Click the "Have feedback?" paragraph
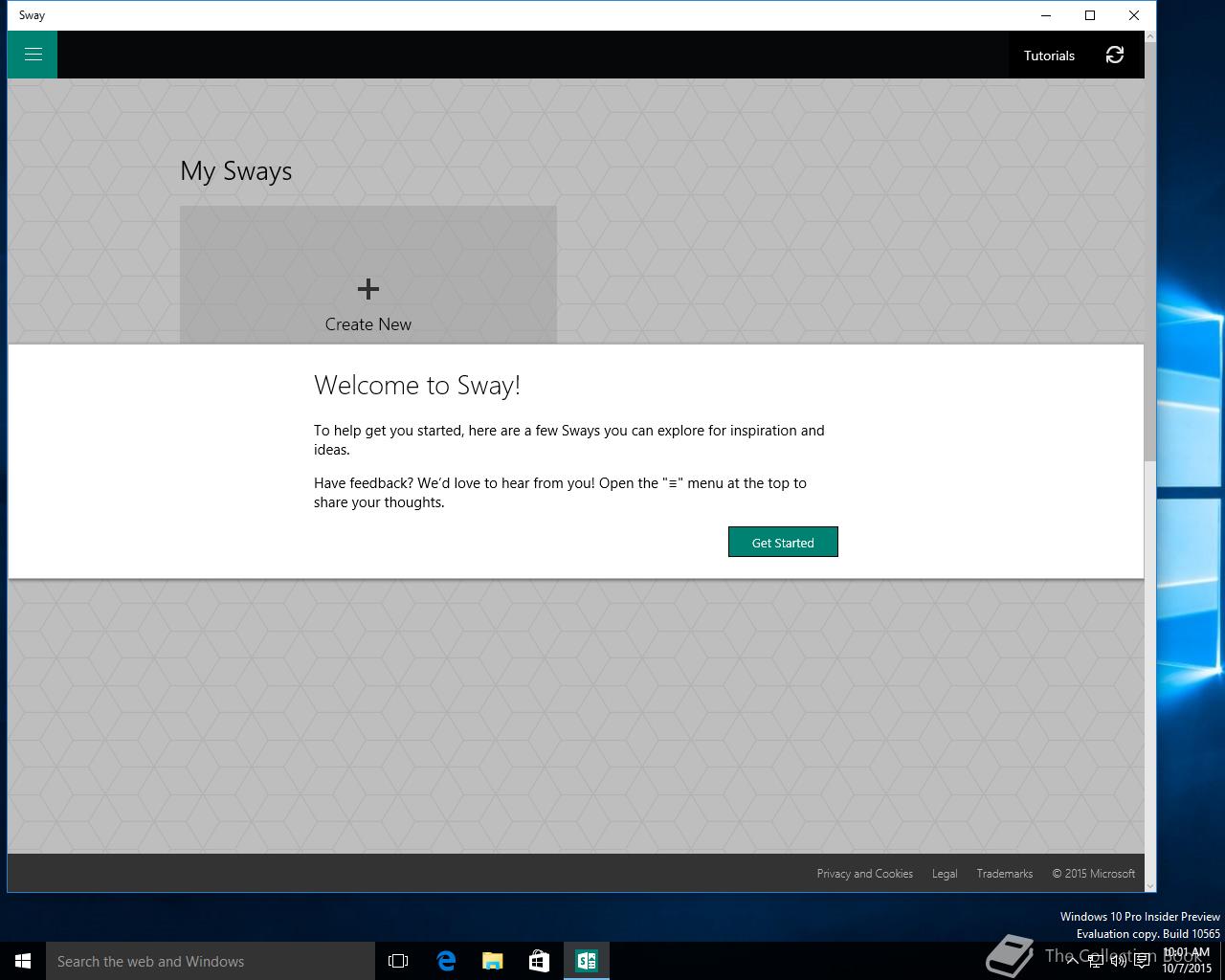 561,493
